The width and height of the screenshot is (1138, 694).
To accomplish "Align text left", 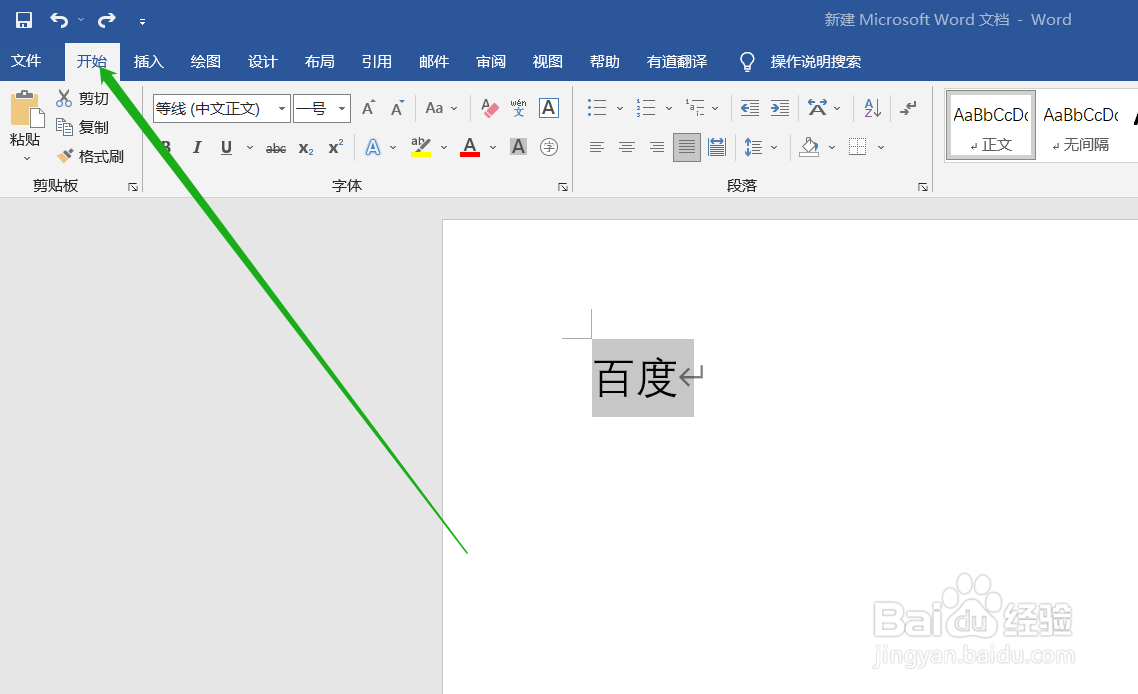I will (597, 147).
